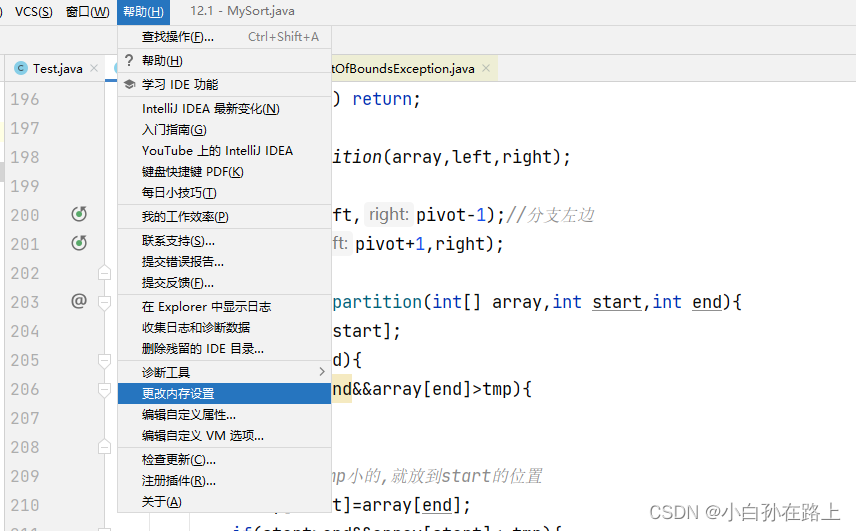This screenshot has height=531, width=856.
Task: Collapse the code fold at line 203
Action: (104, 302)
